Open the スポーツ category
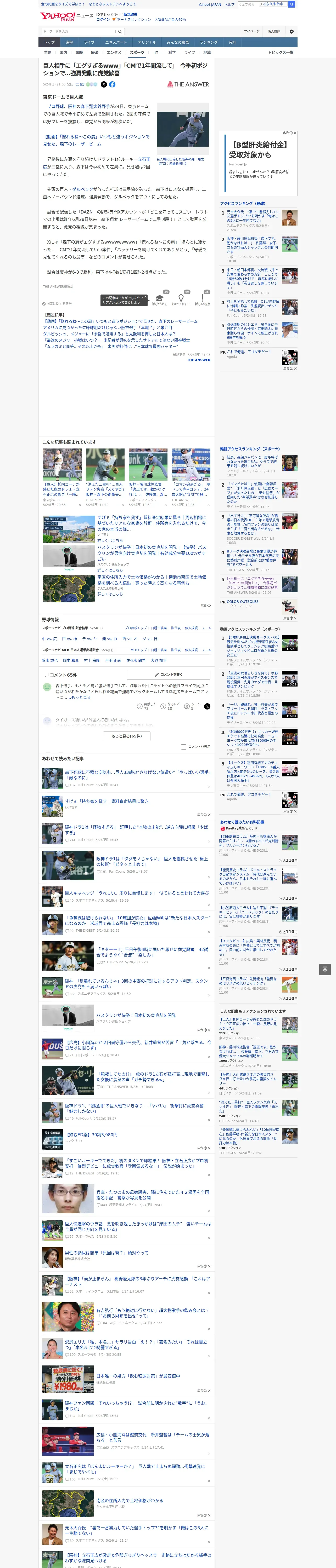 (137, 52)
